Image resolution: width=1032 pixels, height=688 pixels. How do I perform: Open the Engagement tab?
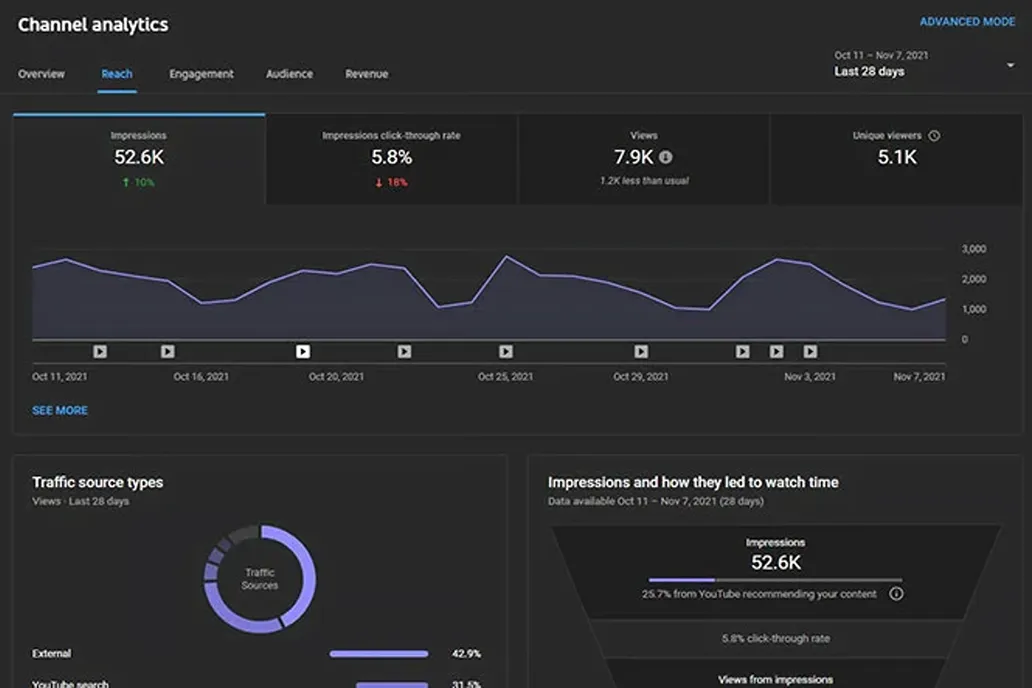point(203,74)
